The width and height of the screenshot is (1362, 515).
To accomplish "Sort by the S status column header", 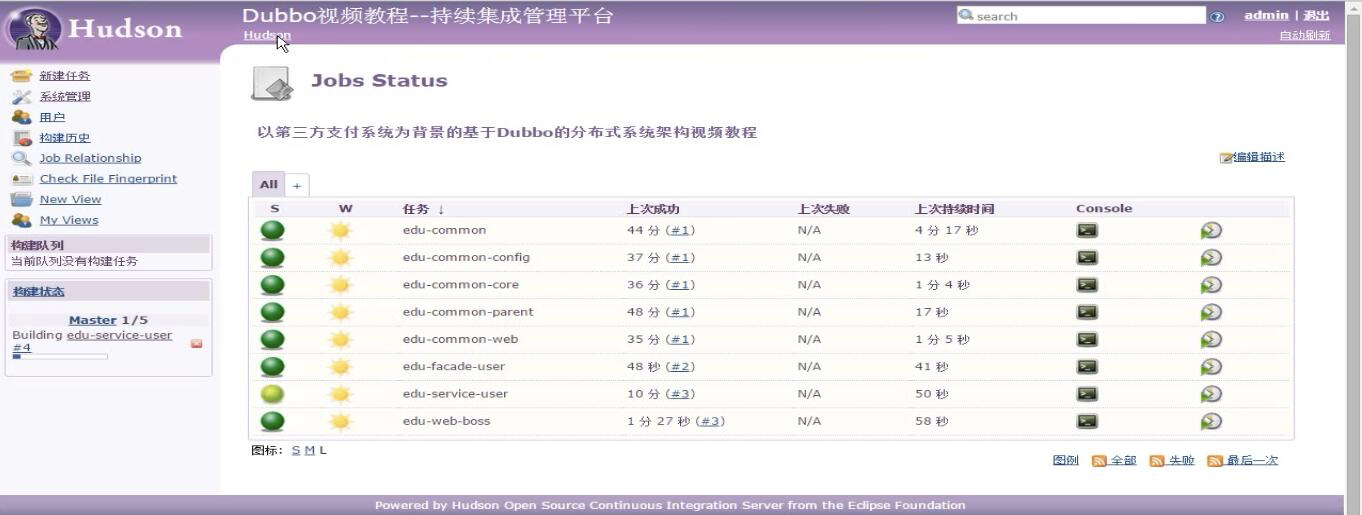I will point(274,209).
